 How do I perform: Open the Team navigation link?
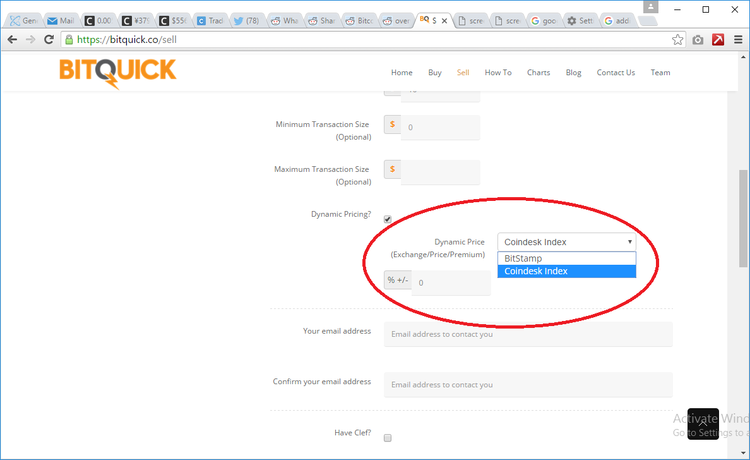tap(660, 73)
